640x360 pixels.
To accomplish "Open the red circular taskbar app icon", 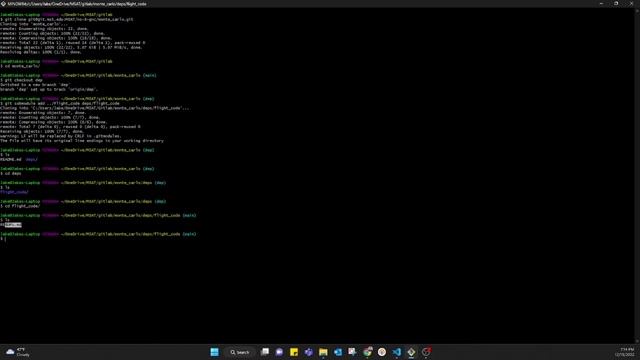I will pos(426,352).
